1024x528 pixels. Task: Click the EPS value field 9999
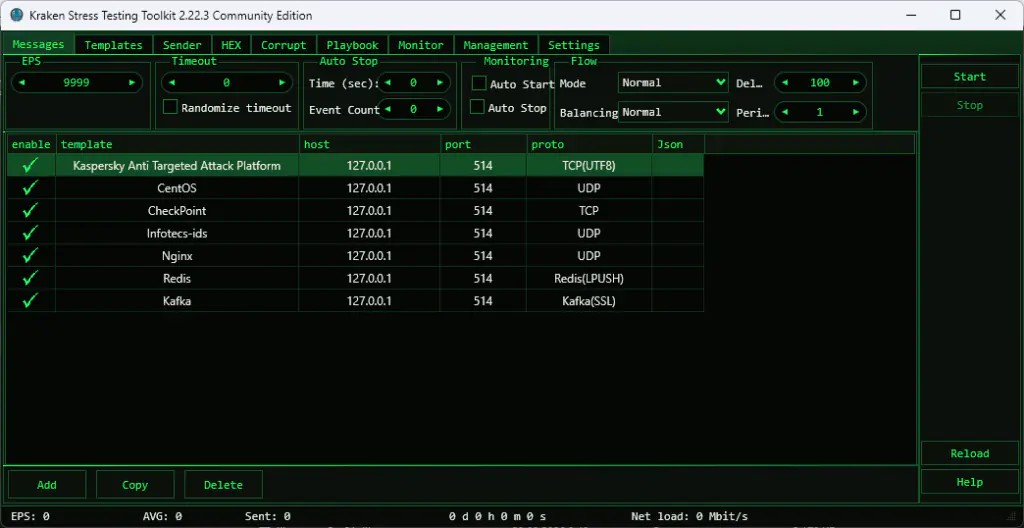pyautogui.click(x=76, y=83)
